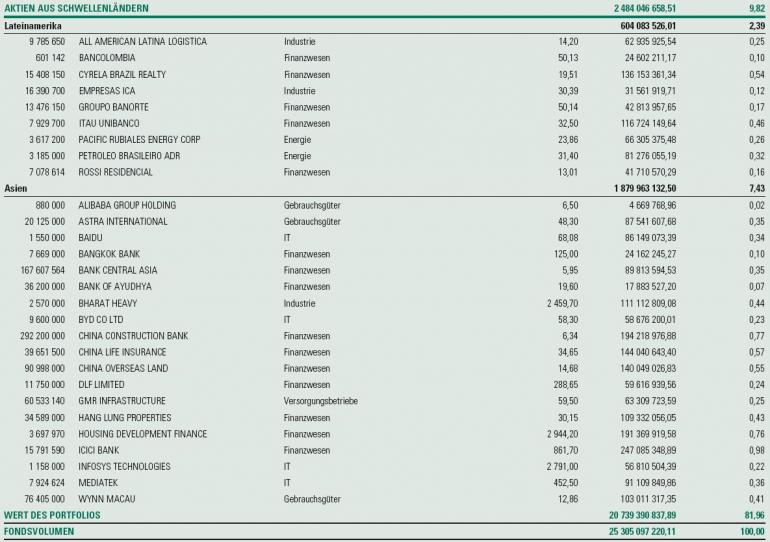Click HOUSING DEVELOPMENT FINANCE name
770x542 pixels.
pyautogui.click(x=143, y=434)
